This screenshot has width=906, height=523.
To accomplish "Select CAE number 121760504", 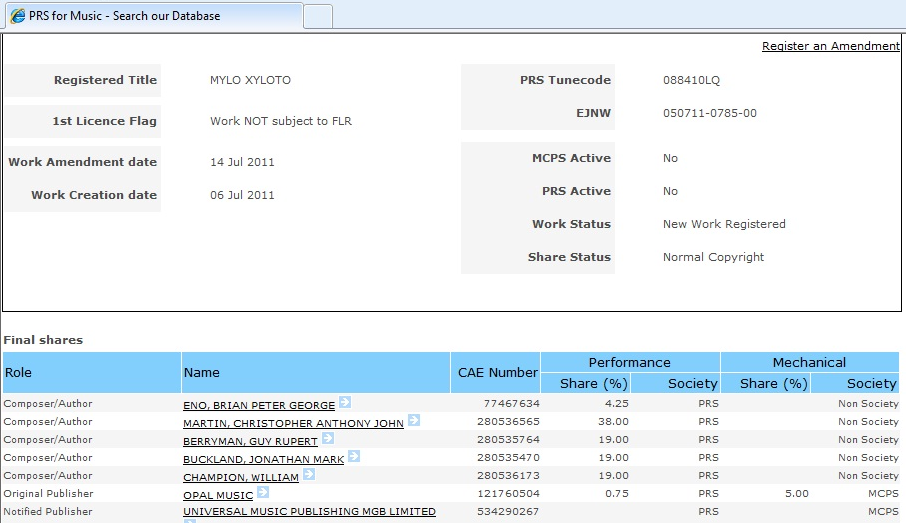I will (x=508, y=494).
